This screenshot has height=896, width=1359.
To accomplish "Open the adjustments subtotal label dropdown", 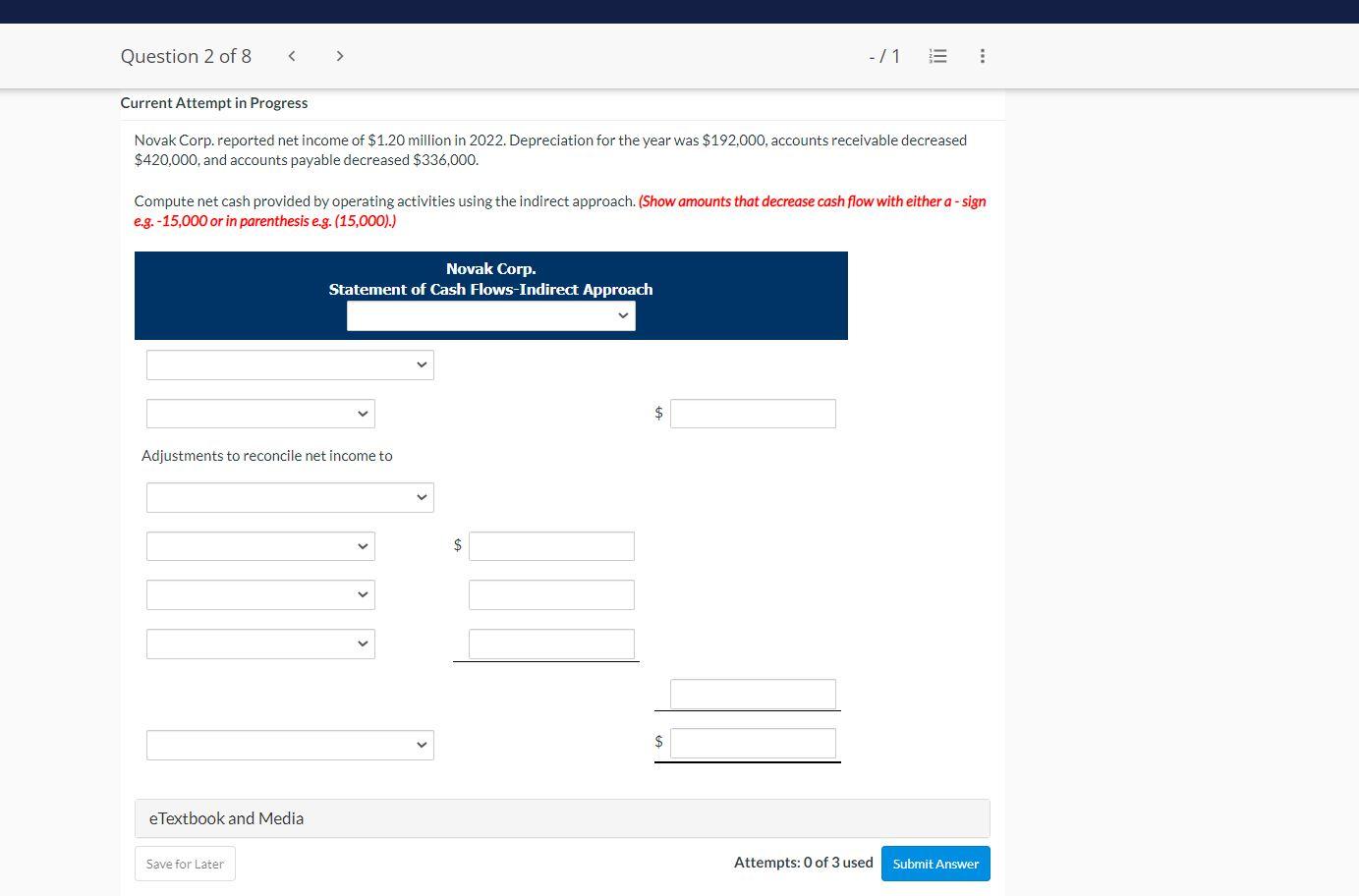I will [x=290, y=497].
